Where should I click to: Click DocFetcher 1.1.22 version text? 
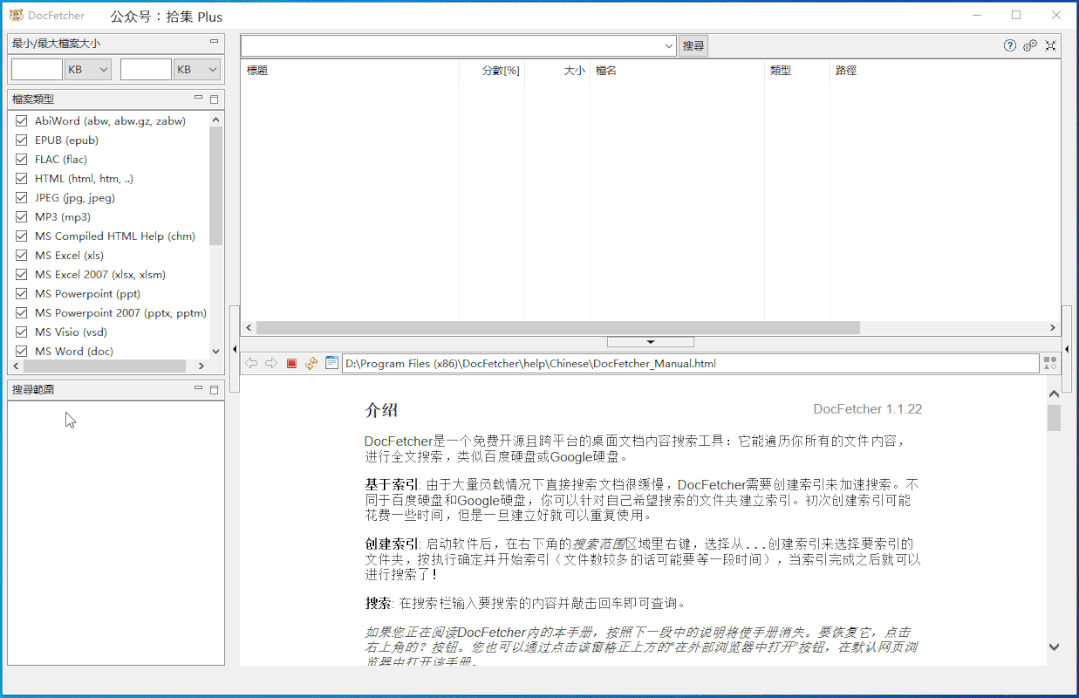point(867,409)
